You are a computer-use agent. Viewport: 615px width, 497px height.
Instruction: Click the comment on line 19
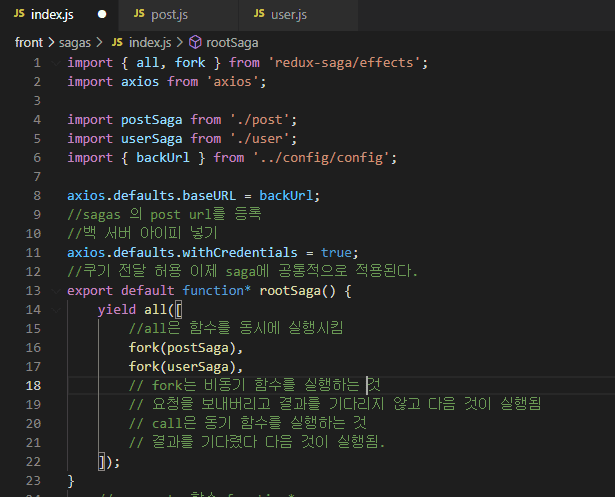[335, 404]
